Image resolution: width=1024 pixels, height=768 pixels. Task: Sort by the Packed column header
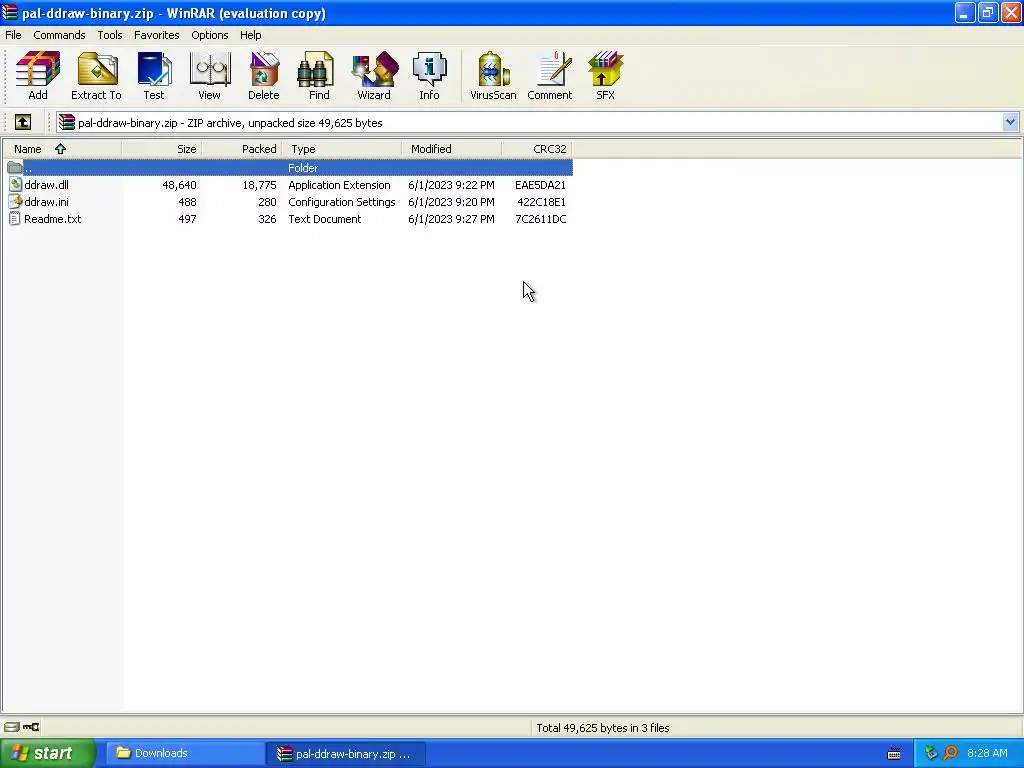coord(242,149)
